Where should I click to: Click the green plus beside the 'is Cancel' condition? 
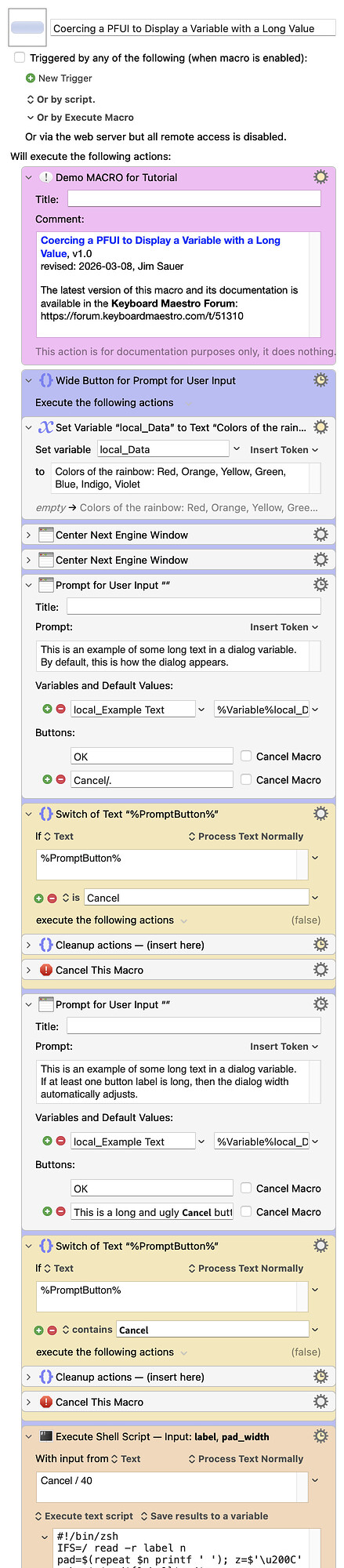pos(38,898)
